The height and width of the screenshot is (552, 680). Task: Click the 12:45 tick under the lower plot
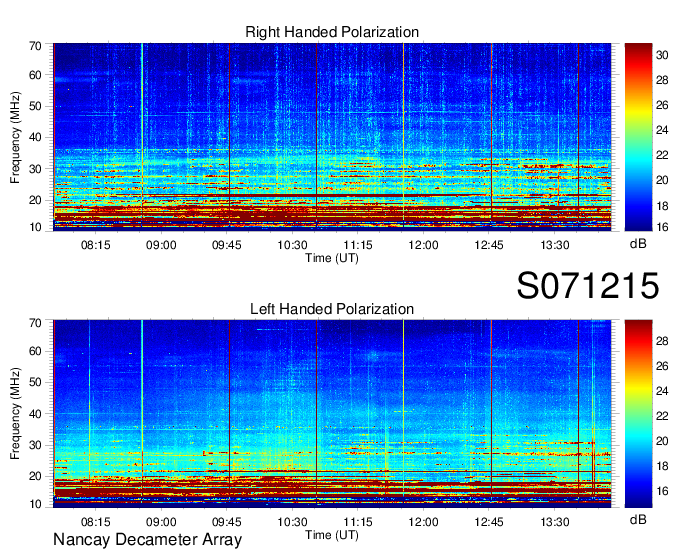(489, 522)
